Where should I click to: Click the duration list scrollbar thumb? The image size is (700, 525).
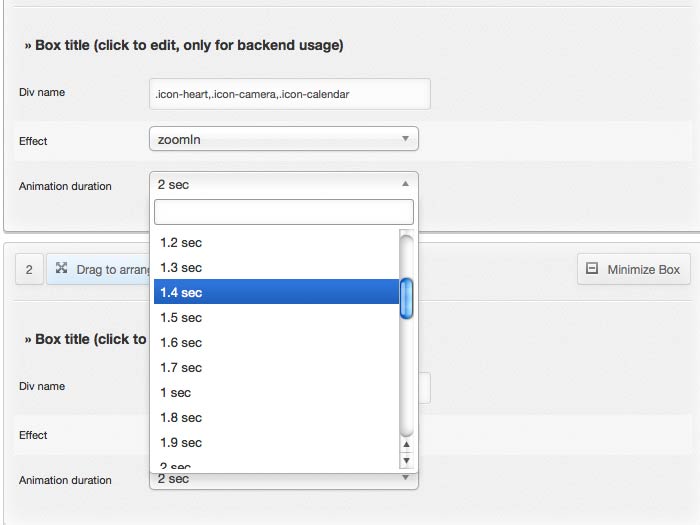click(x=406, y=298)
